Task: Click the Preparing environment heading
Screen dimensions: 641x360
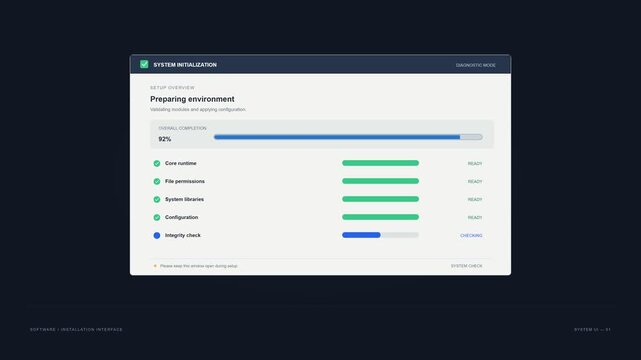Action: coord(192,99)
